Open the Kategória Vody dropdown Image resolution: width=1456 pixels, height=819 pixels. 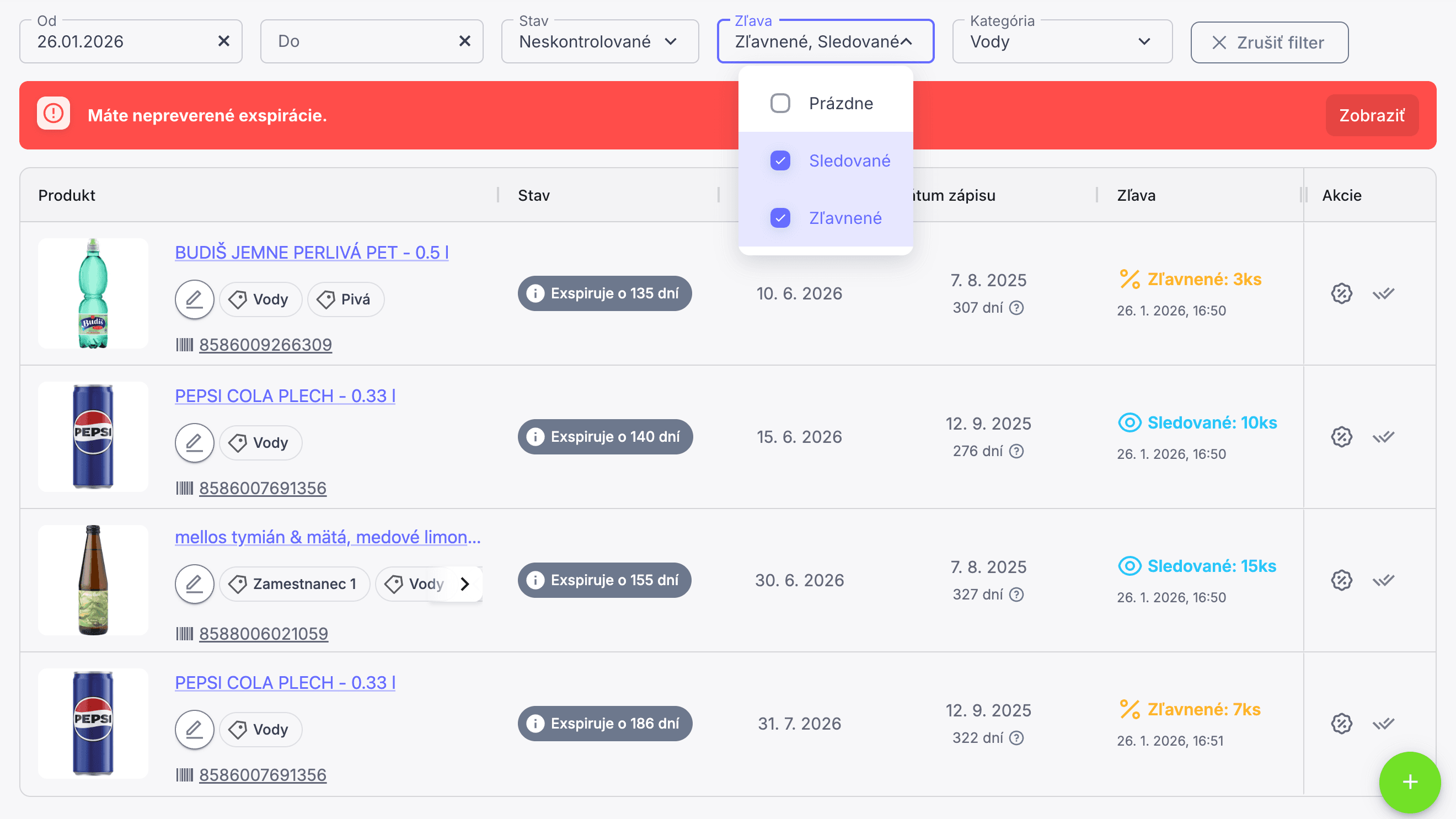pos(1062,42)
